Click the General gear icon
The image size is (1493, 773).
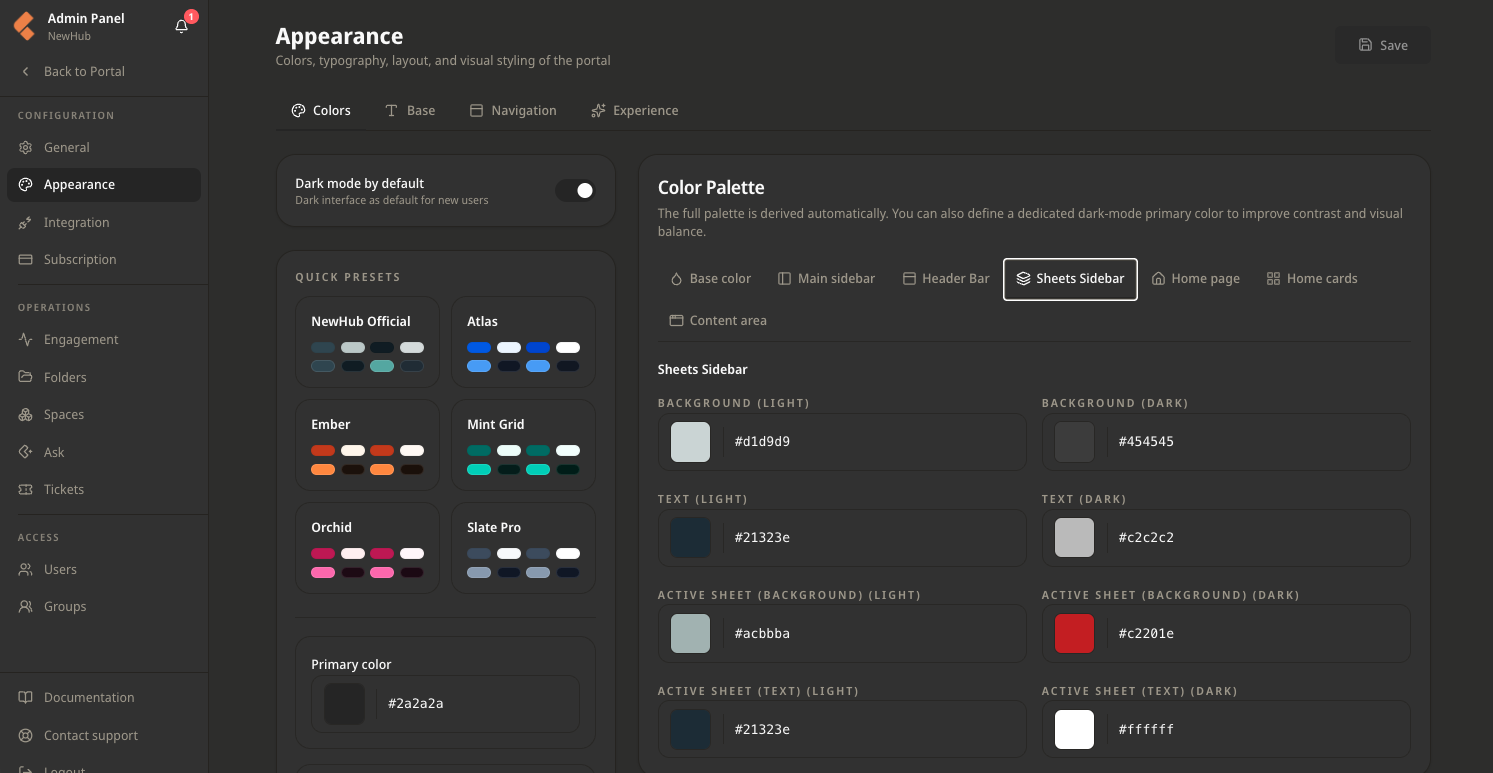pyautogui.click(x=26, y=148)
